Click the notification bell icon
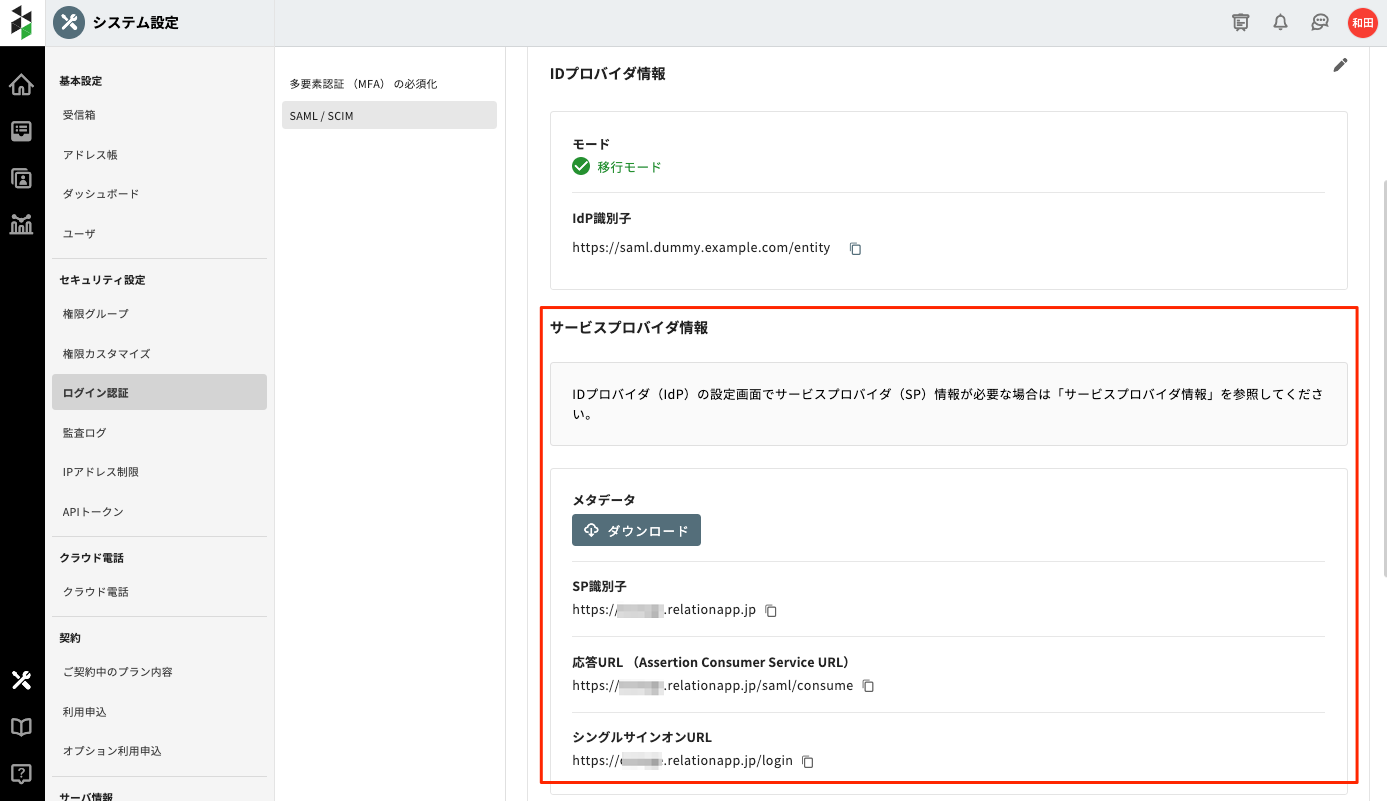The width and height of the screenshot is (1387, 801). click(1280, 22)
